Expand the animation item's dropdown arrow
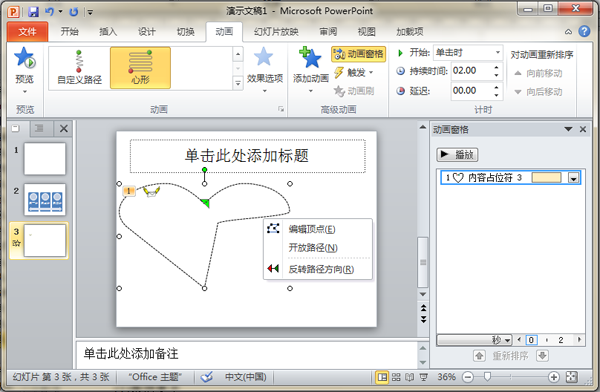 [573, 178]
